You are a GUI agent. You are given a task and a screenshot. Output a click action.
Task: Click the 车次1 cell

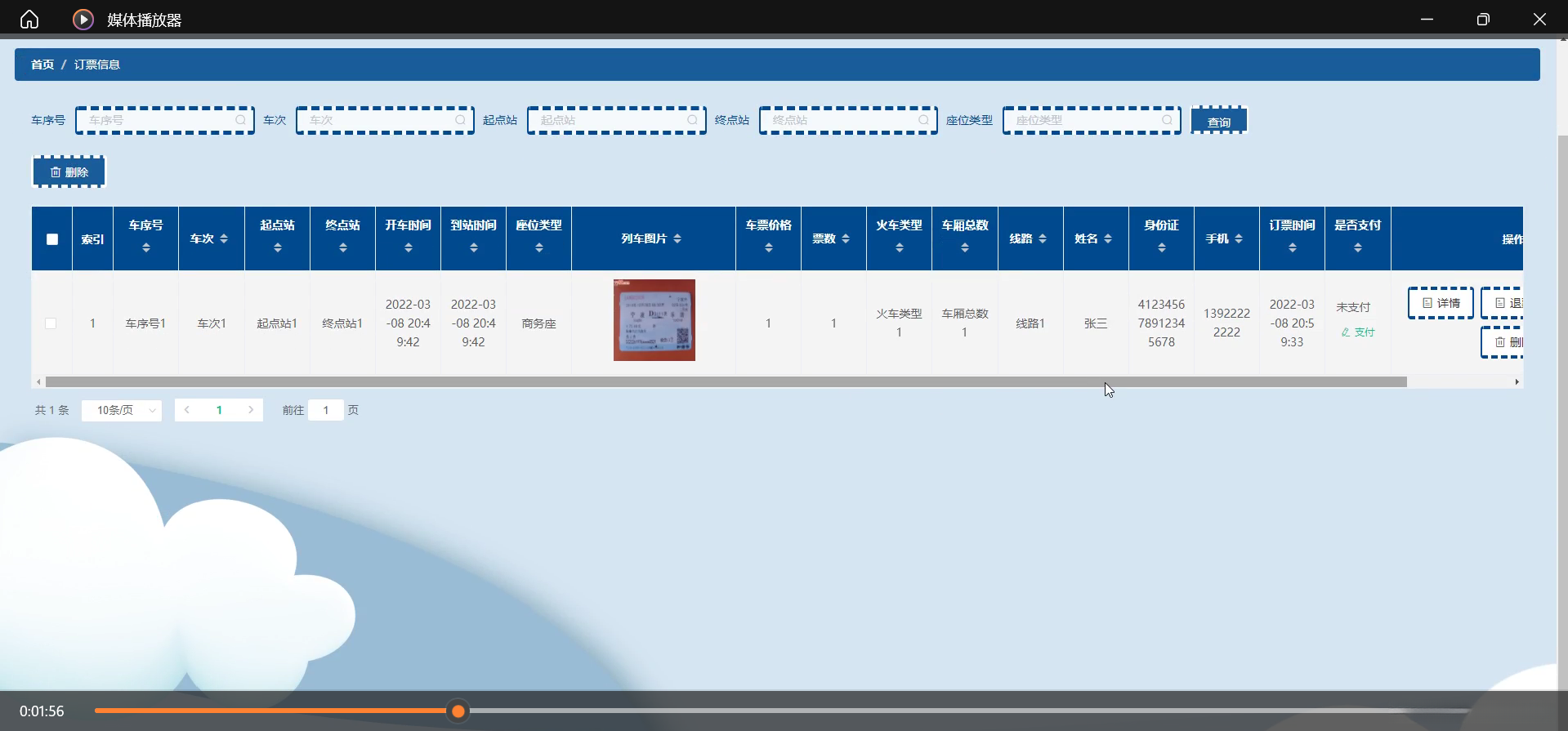click(x=212, y=323)
